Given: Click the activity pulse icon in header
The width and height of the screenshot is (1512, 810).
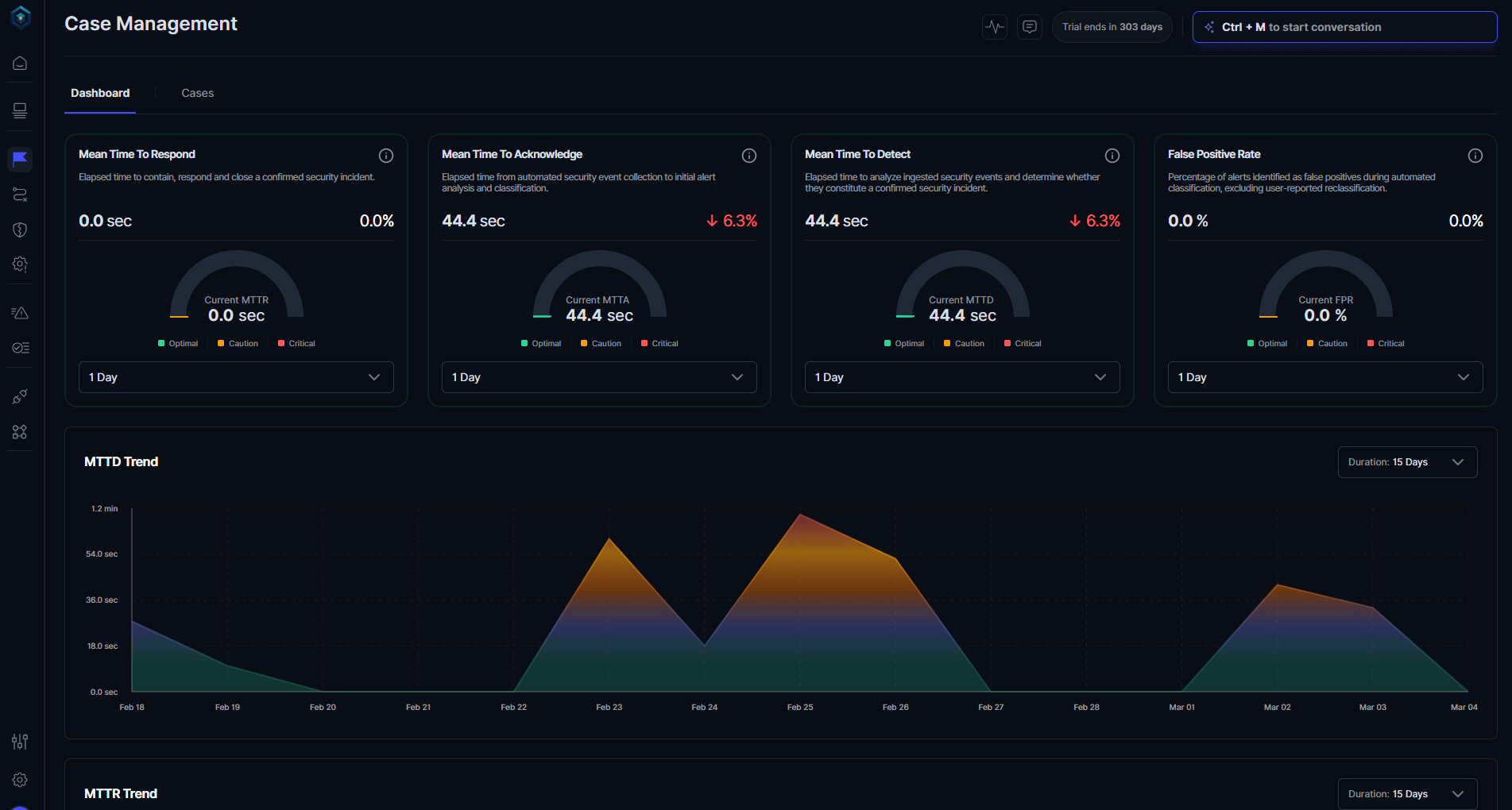Looking at the screenshot, I should [994, 27].
